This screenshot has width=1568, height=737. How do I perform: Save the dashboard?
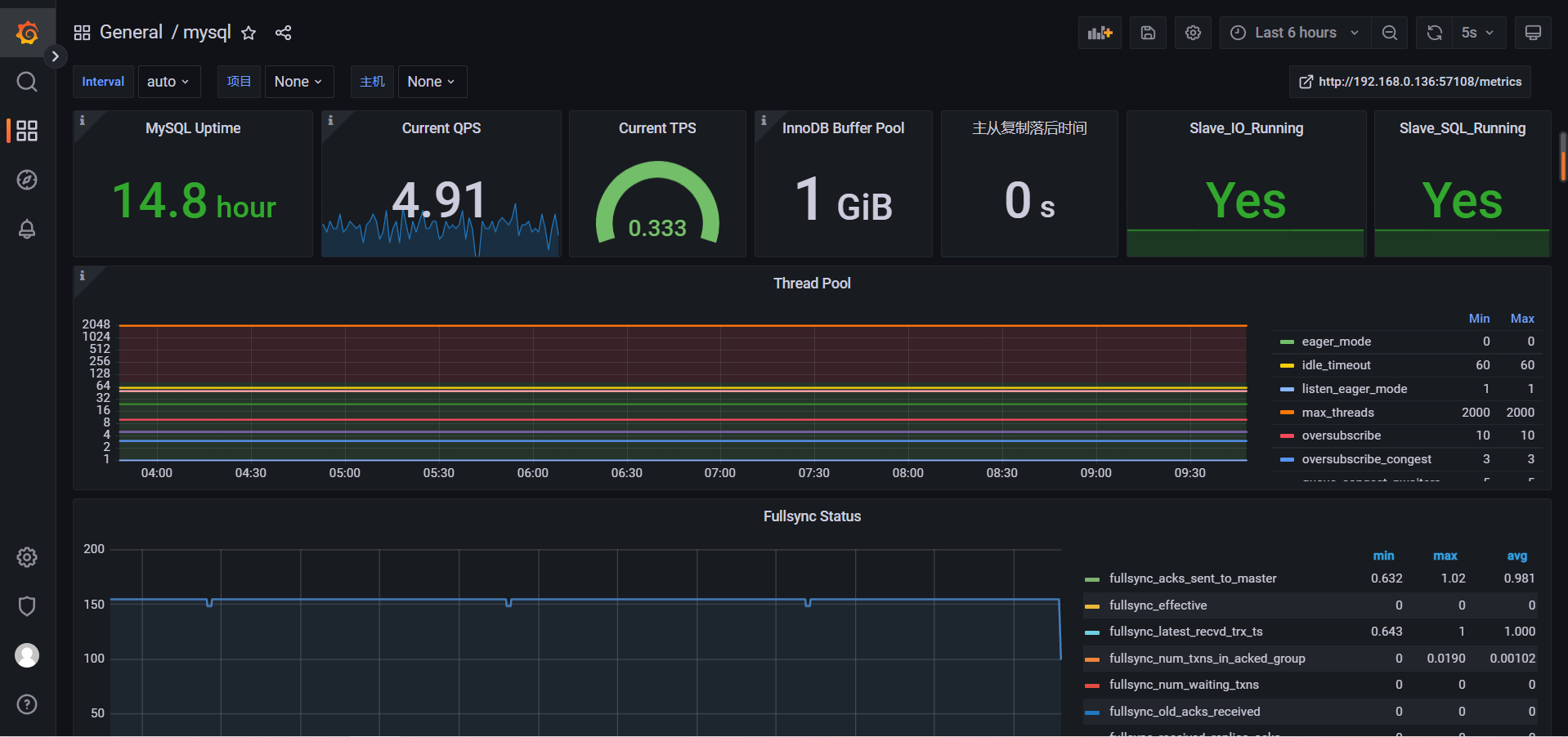[x=1148, y=33]
